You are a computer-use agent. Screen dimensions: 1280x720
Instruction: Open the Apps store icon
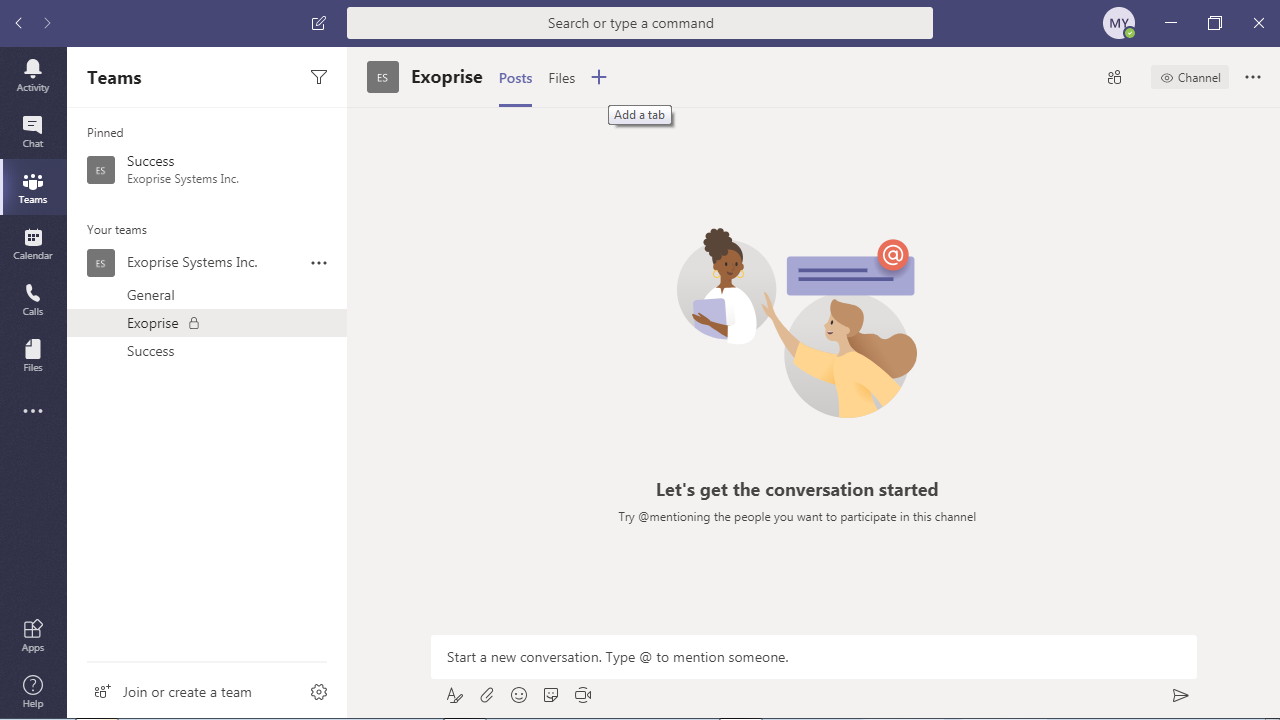(x=33, y=635)
